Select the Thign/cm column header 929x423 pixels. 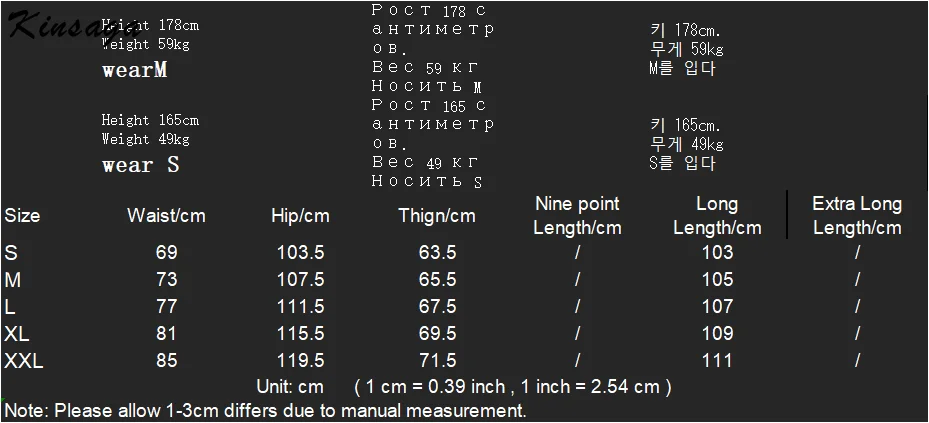437,216
